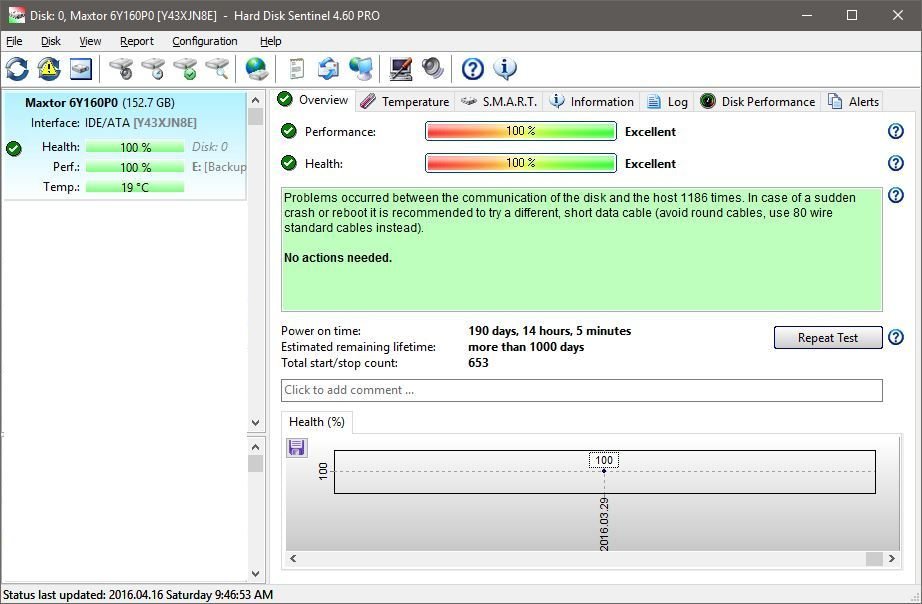This screenshot has height=604, width=922.
Task: Click the envelope with arrows toolbar icon
Action: tap(328, 69)
